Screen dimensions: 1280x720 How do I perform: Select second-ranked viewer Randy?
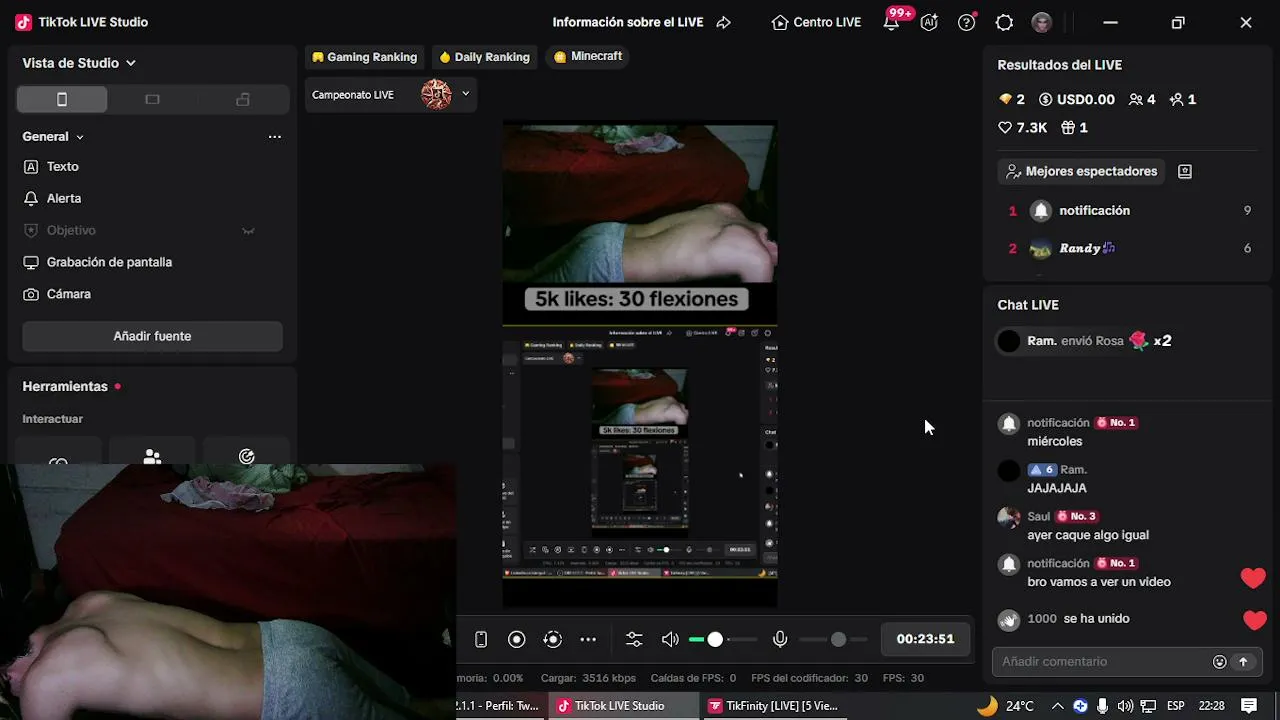click(x=1130, y=249)
